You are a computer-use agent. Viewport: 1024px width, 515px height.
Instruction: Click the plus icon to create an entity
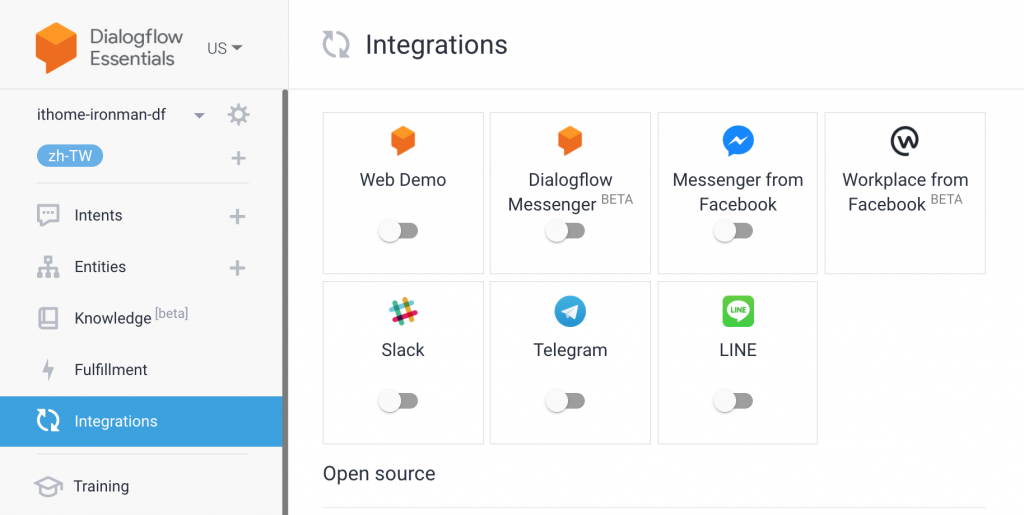tap(238, 268)
